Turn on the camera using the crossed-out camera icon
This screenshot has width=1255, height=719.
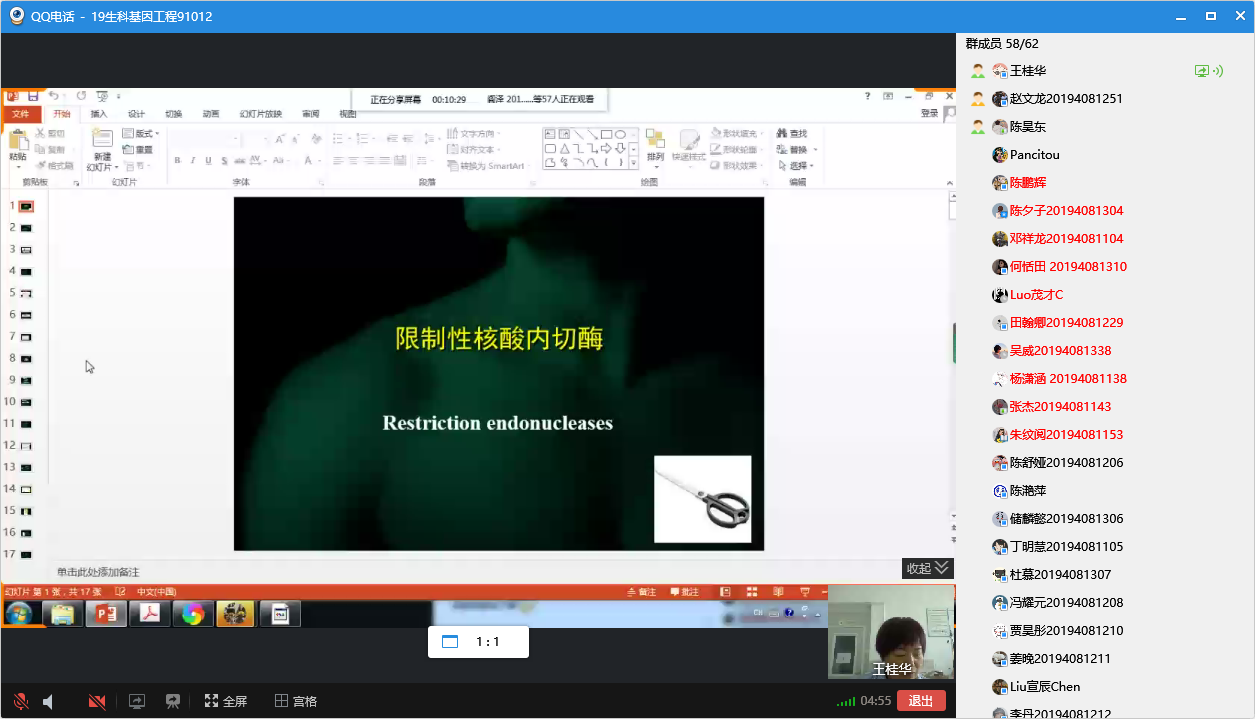pos(97,701)
